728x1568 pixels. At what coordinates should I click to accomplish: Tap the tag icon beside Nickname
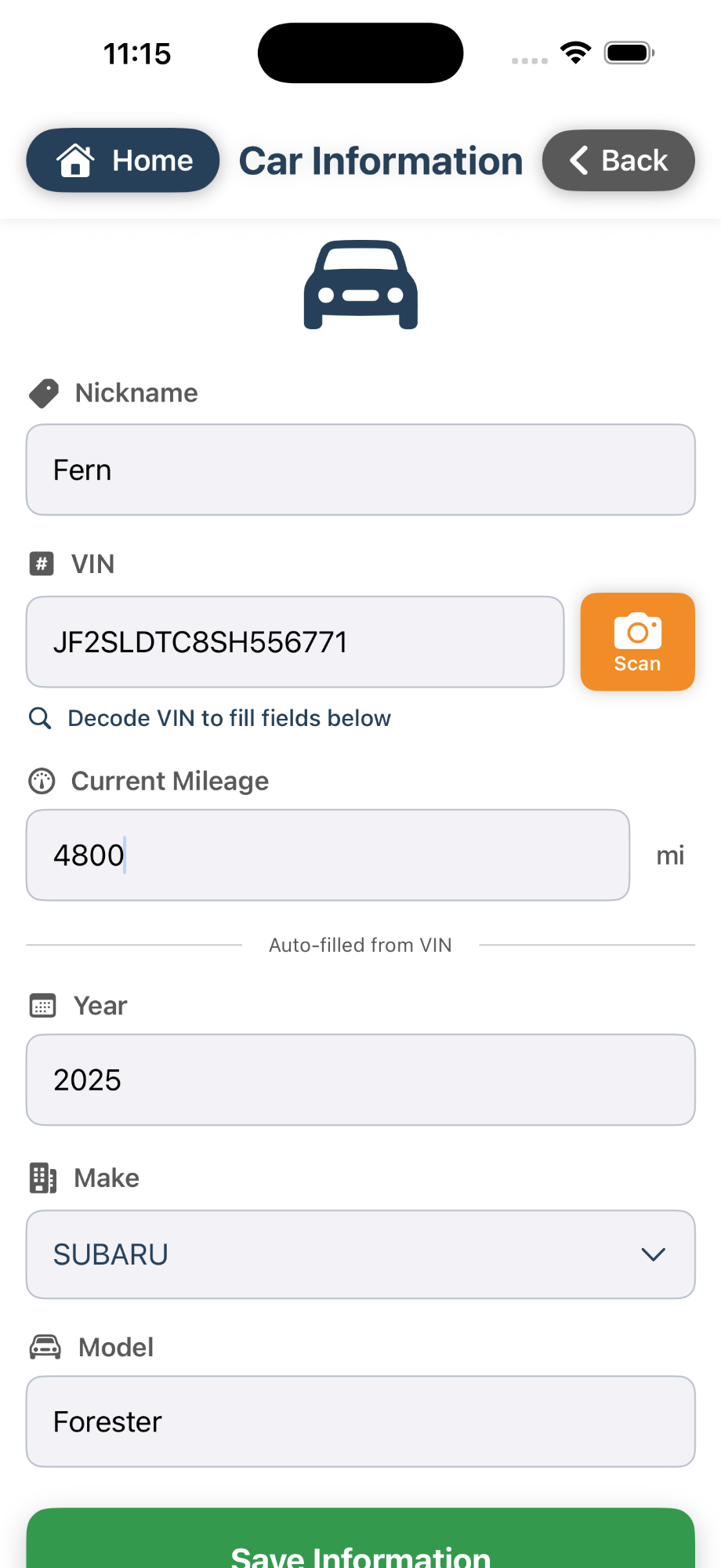tap(43, 393)
